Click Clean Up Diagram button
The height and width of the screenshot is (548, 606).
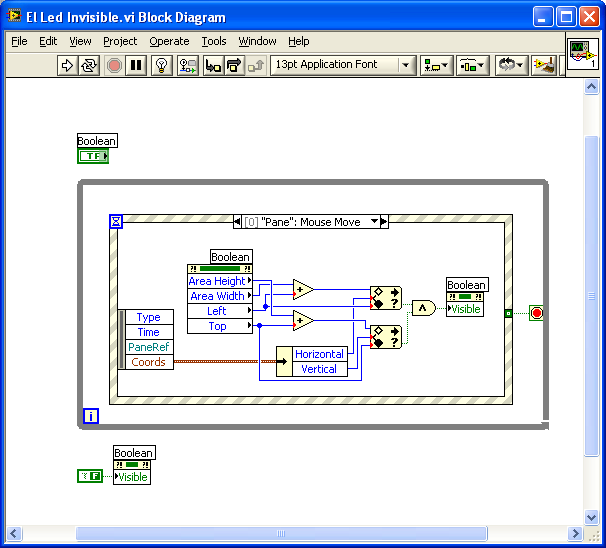544,65
